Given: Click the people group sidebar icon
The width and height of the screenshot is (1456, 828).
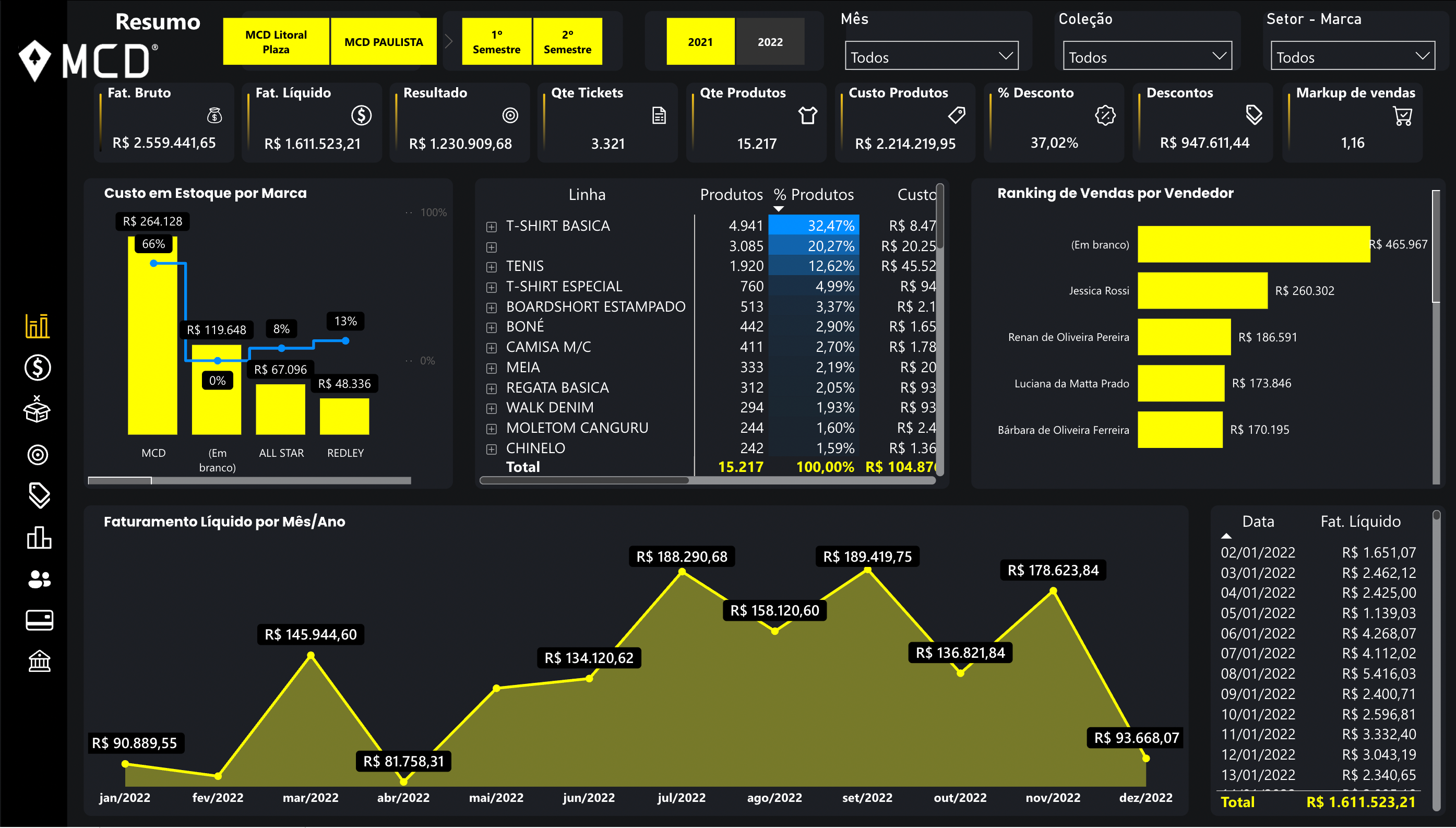Looking at the screenshot, I should click(x=39, y=579).
